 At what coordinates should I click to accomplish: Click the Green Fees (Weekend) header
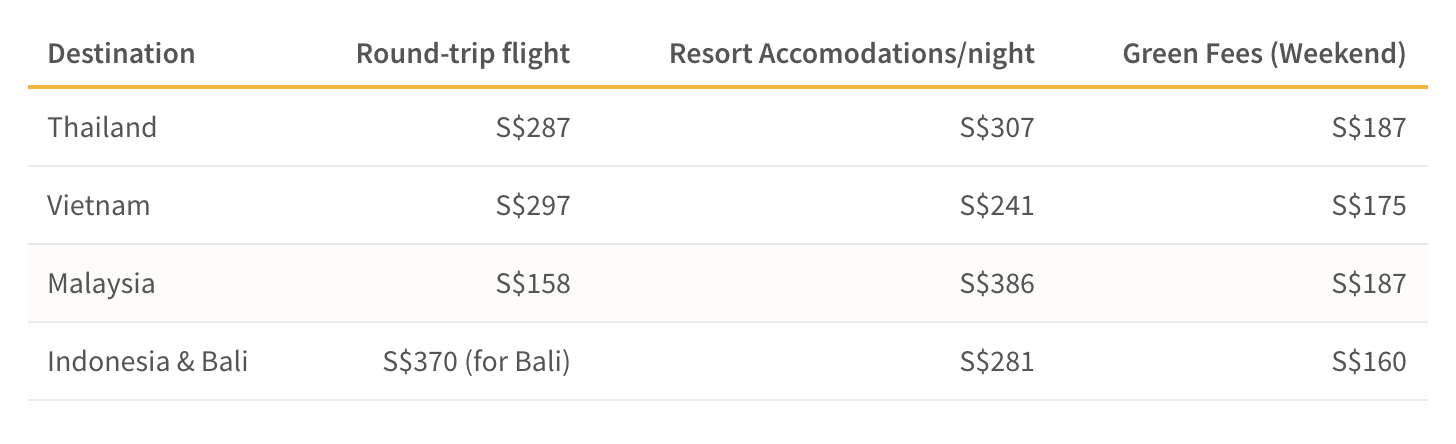pos(1265,53)
